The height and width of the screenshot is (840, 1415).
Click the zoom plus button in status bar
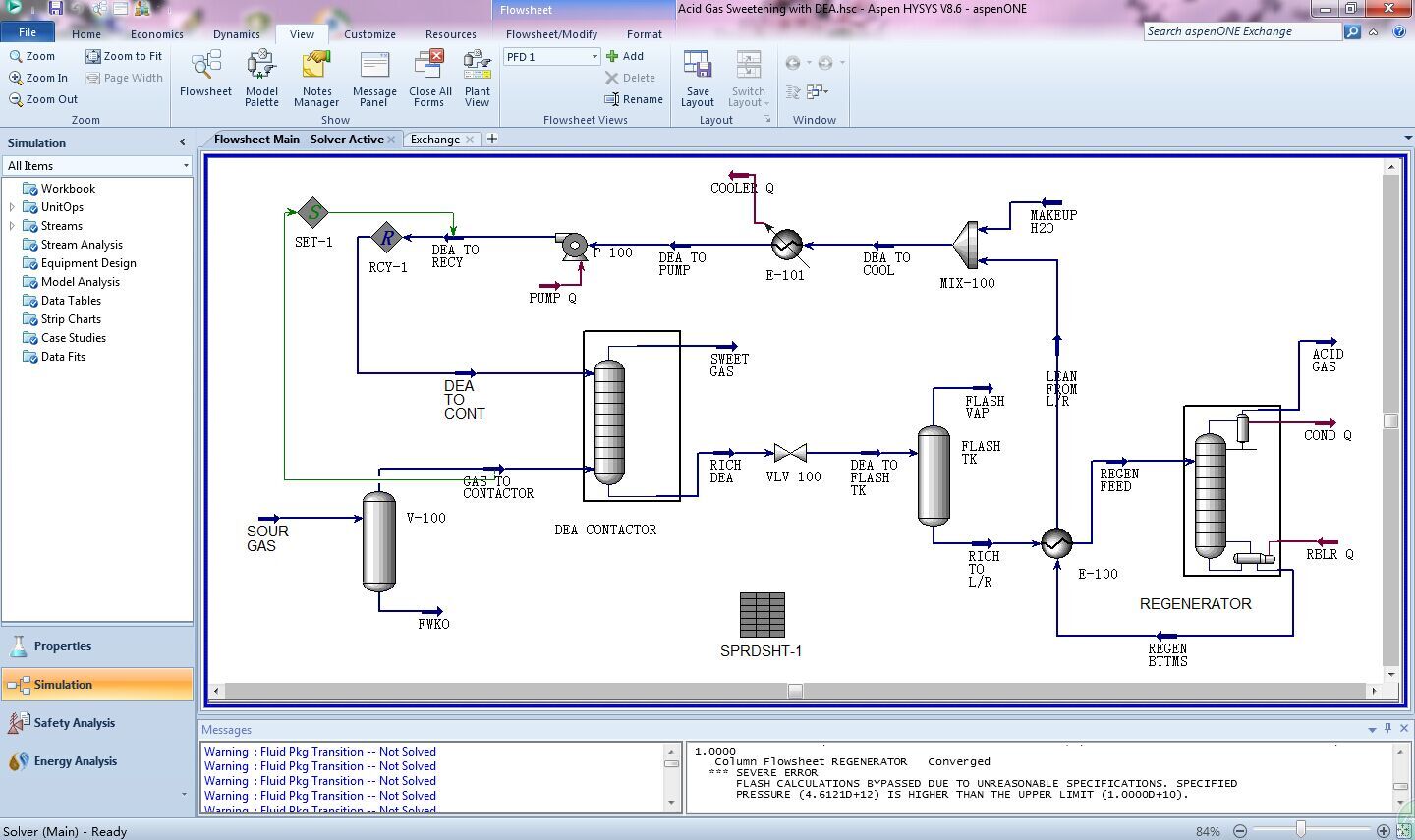point(1384,831)
